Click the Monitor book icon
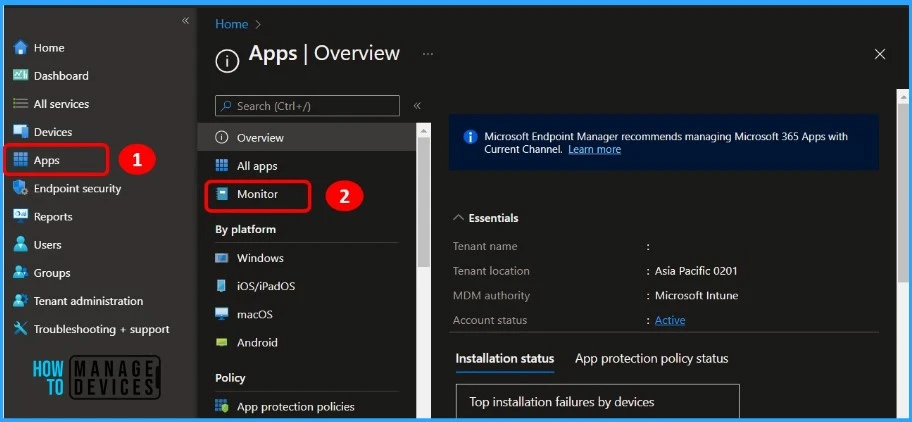Screen dimensions: 912x422 [222, 194]
